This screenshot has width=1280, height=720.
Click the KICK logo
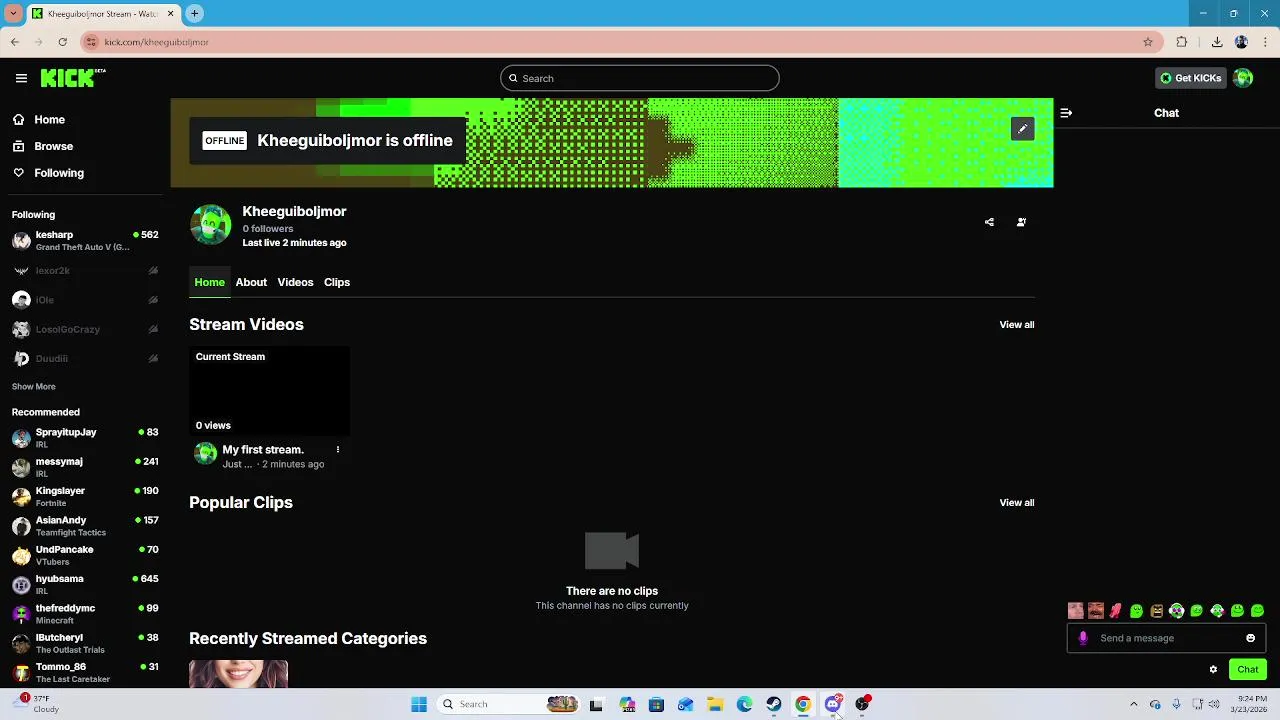[73, 78]
